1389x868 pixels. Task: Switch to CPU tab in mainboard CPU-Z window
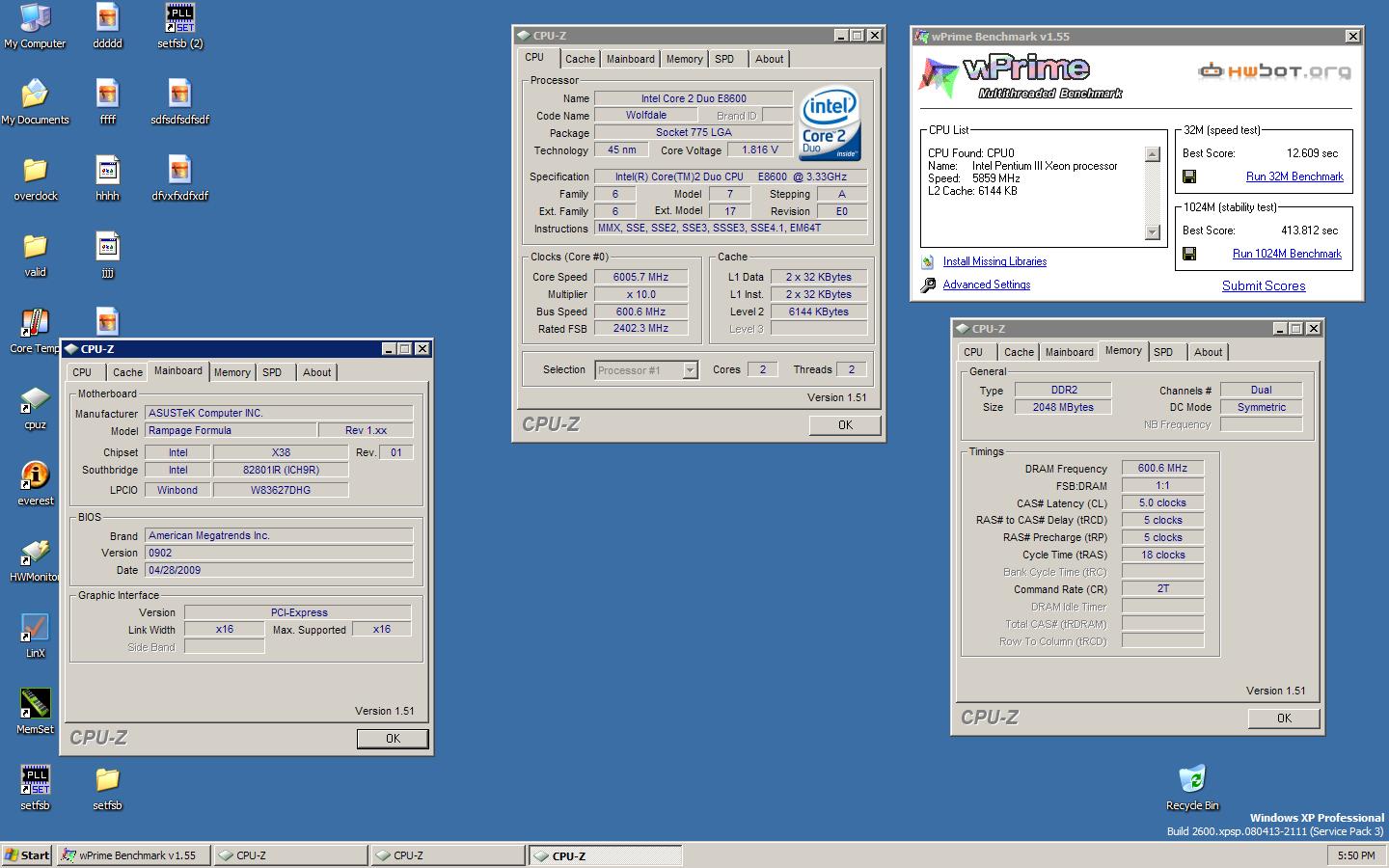point(82,372)
